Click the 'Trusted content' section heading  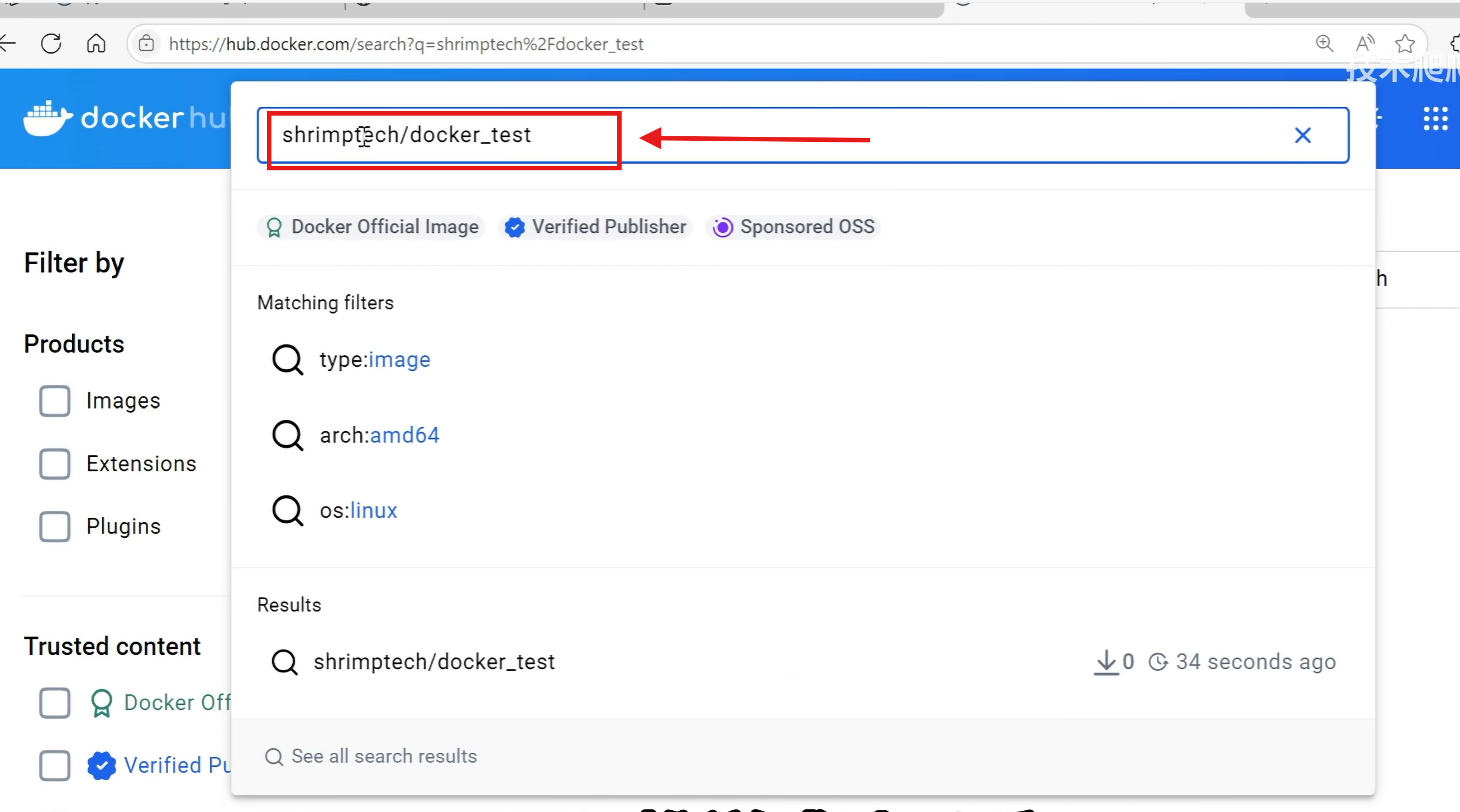(112, 646)
